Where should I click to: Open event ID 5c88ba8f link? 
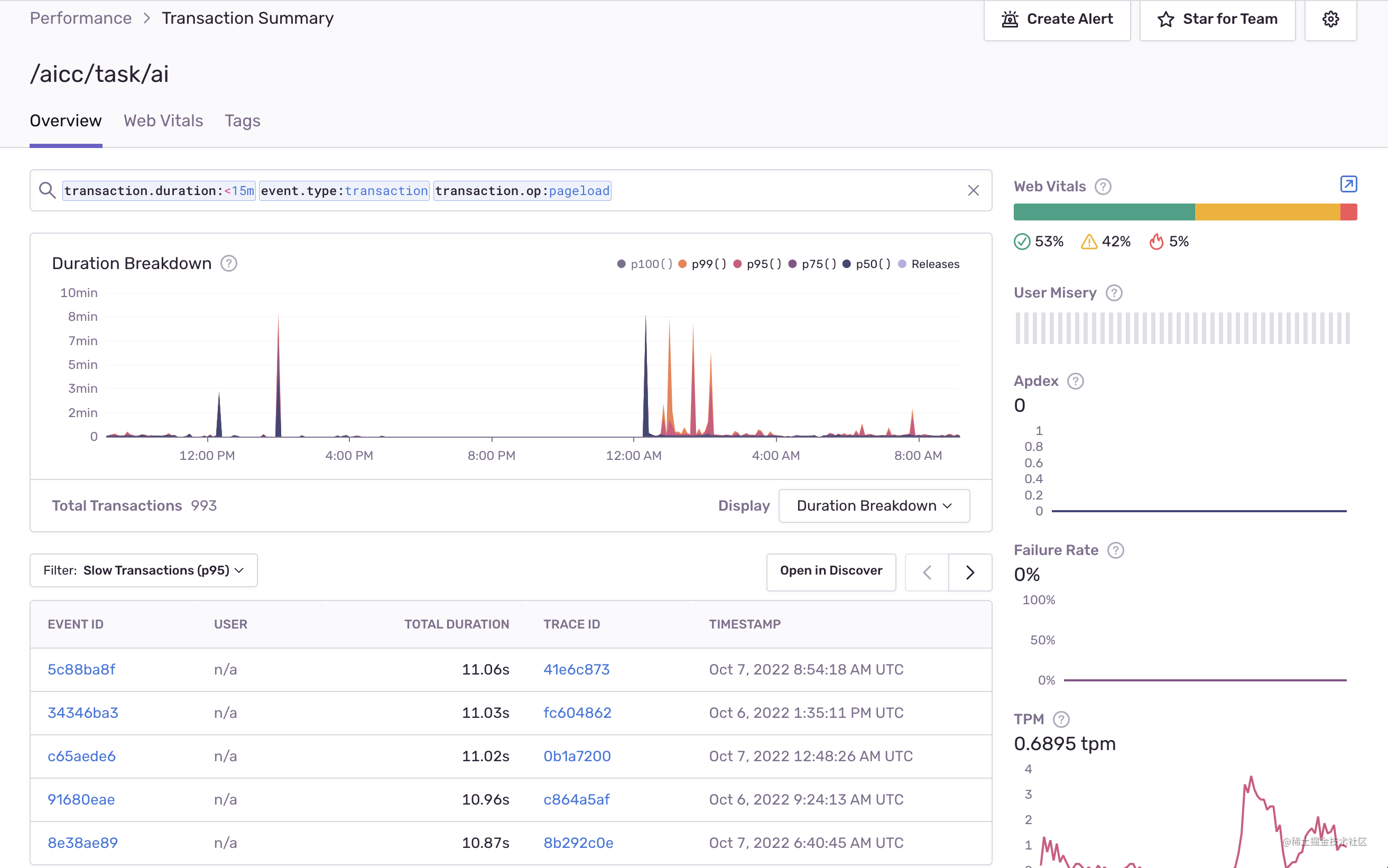[x=81, y=669]
